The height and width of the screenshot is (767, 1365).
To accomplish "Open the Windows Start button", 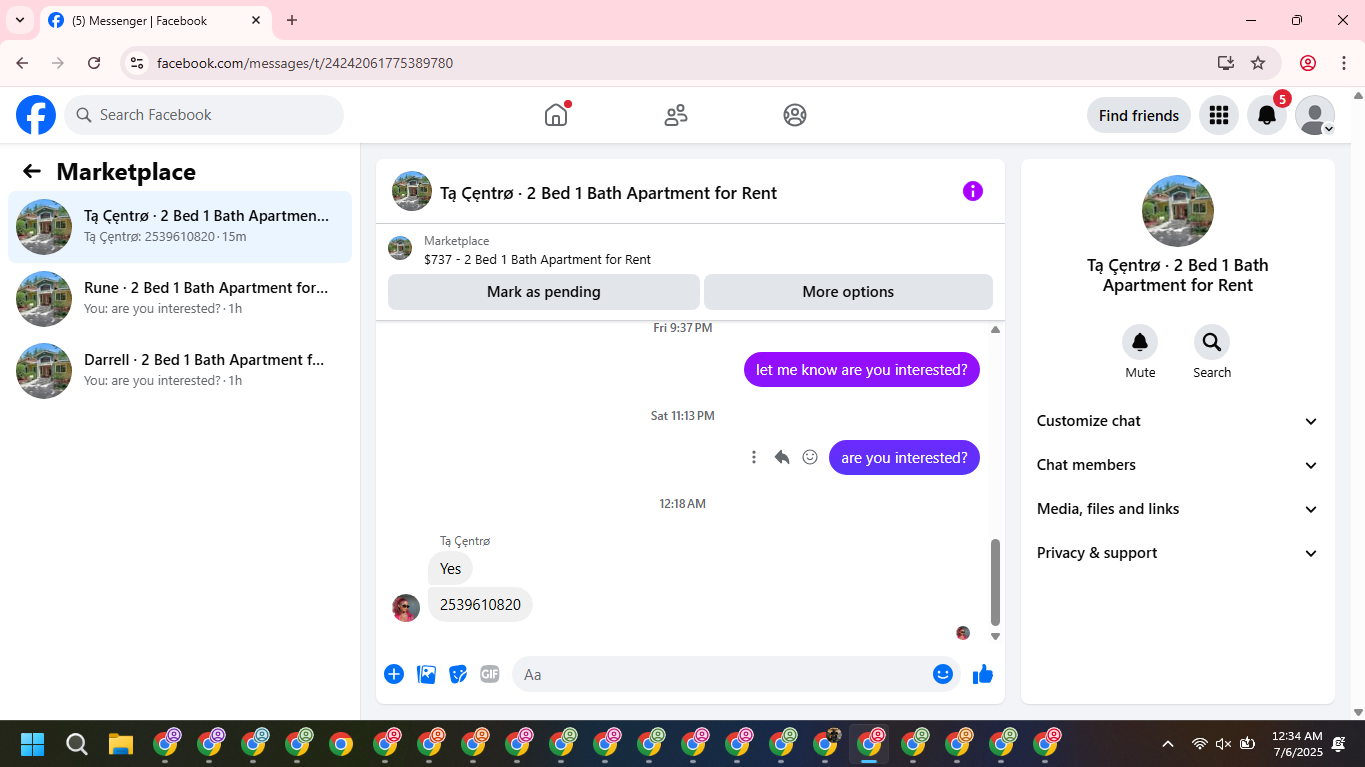I will click(32, 744).
